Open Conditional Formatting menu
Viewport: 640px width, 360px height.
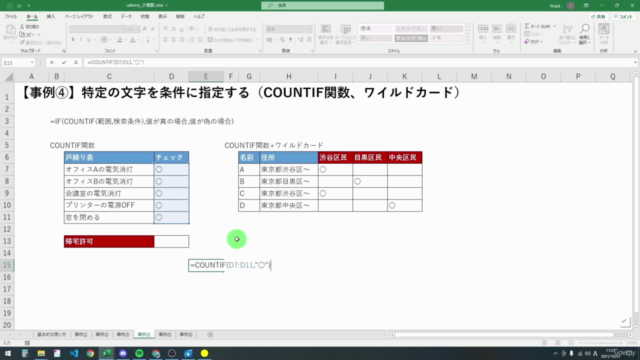(326, 34)
